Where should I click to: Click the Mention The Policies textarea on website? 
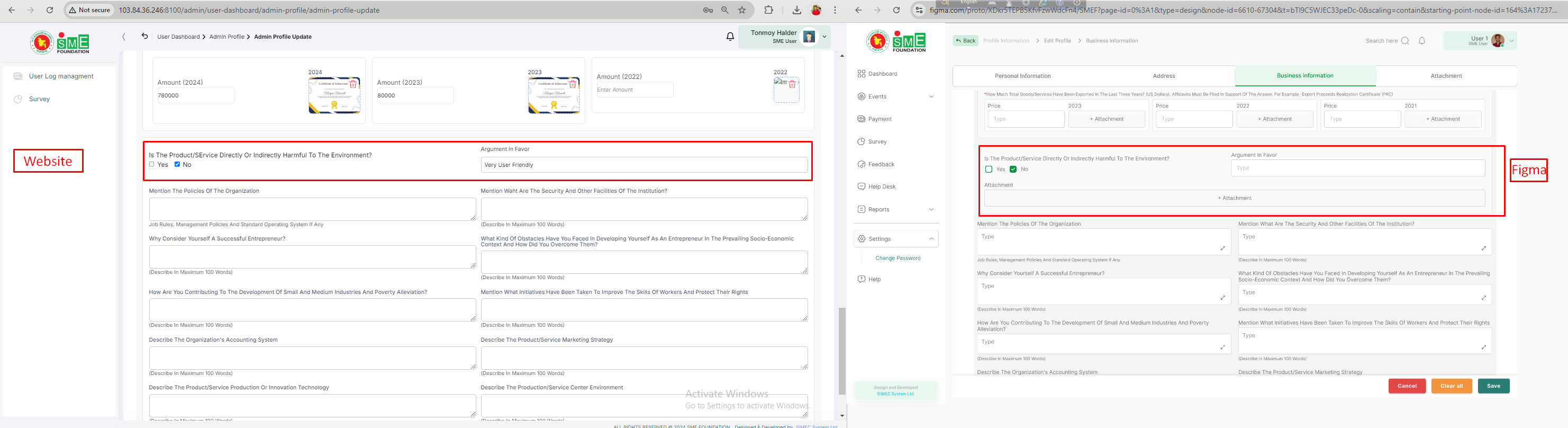[312, 209]
